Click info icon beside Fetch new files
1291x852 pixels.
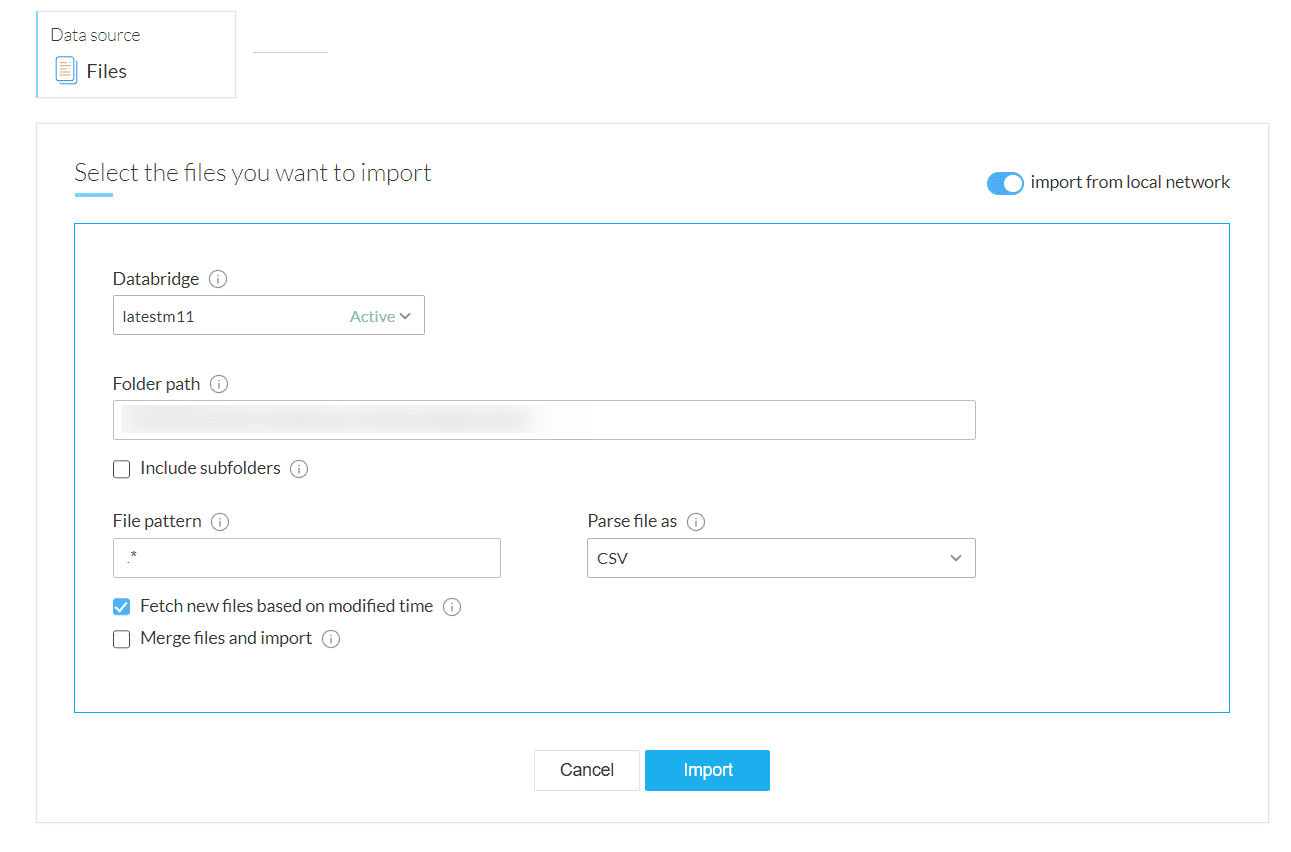pos(452,607)
